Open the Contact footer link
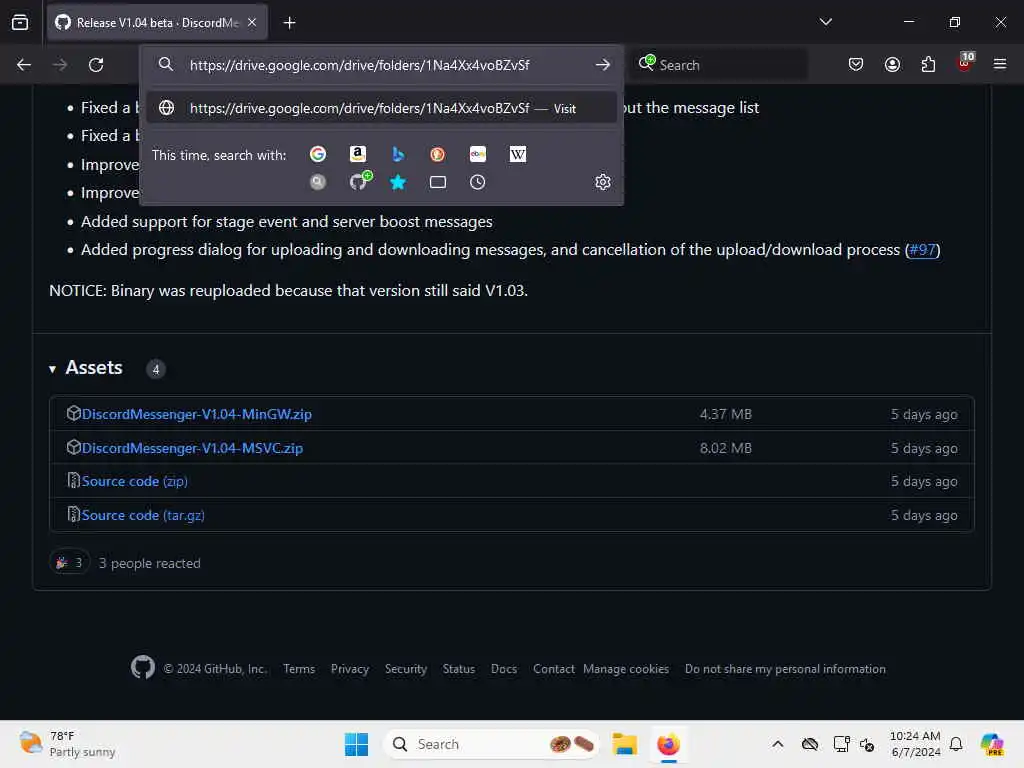Screen dimensions: 1024x768 point(553,669)
